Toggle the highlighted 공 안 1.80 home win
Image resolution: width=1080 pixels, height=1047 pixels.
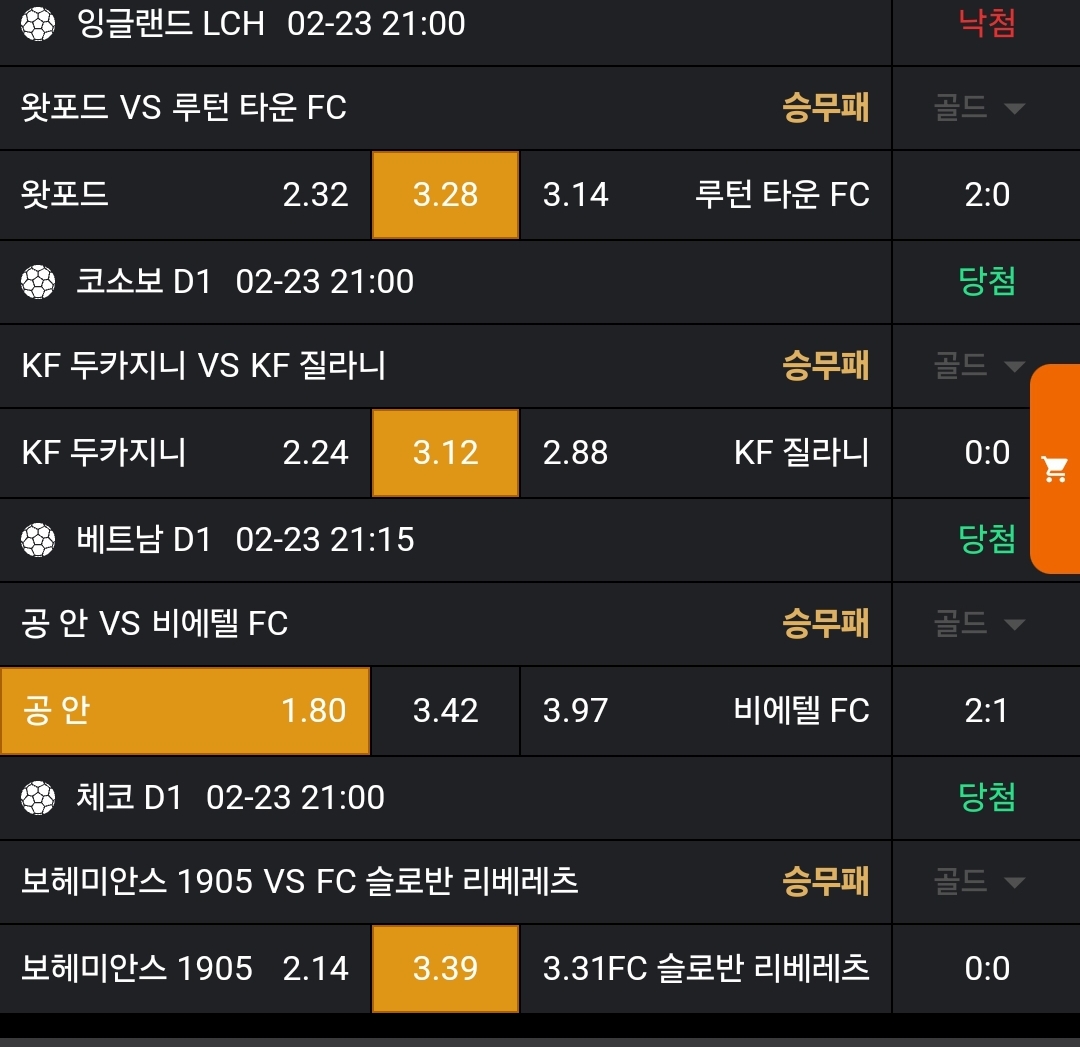click(185, 711)
